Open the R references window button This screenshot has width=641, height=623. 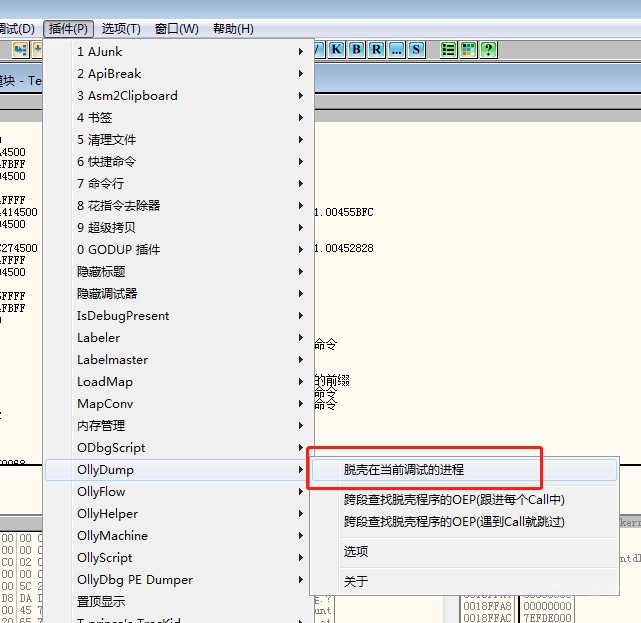pyautogui.click(x=376, y=49)
